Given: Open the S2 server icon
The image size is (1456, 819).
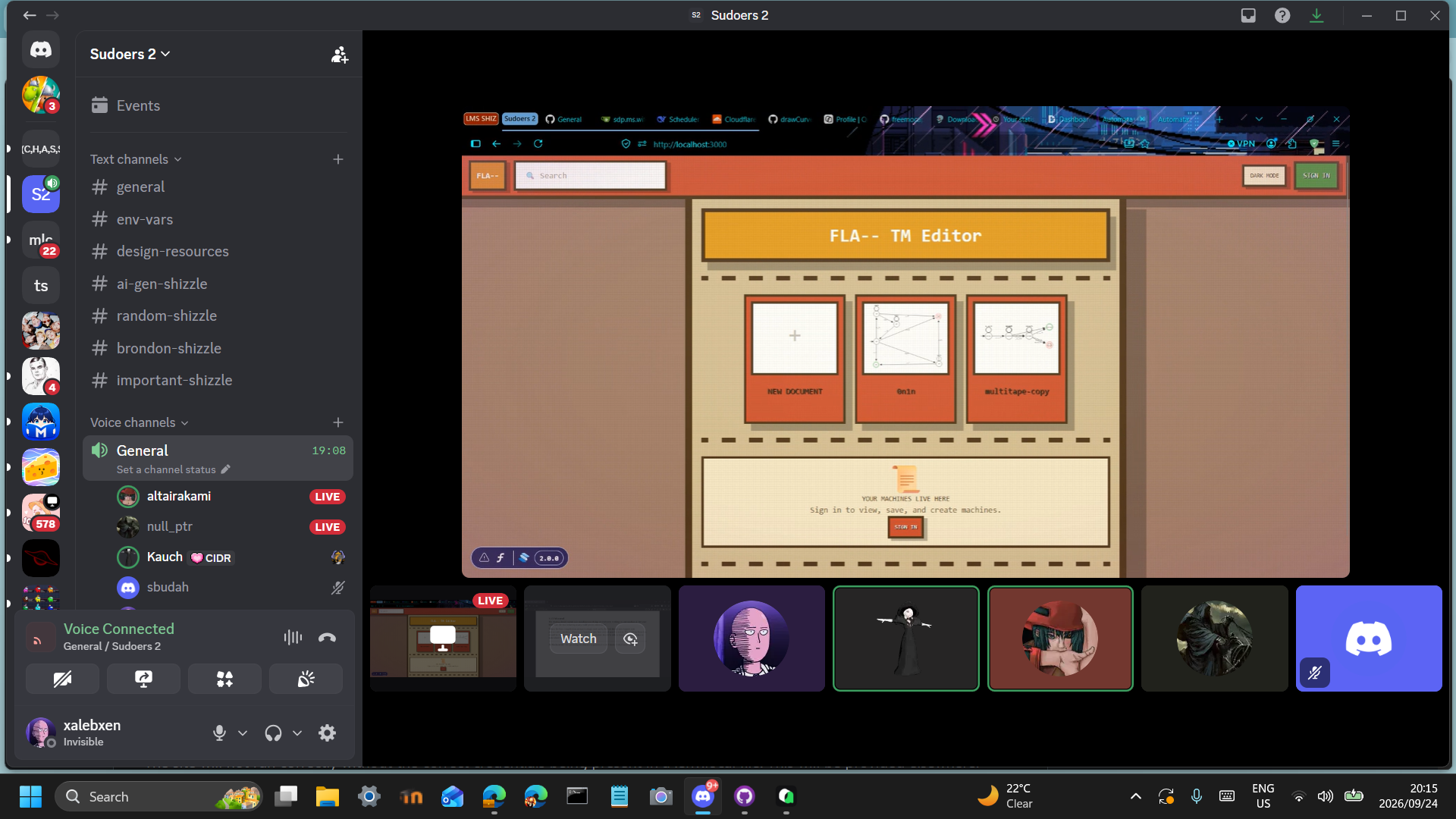Looking at the screenshot, I should [41, 194].
